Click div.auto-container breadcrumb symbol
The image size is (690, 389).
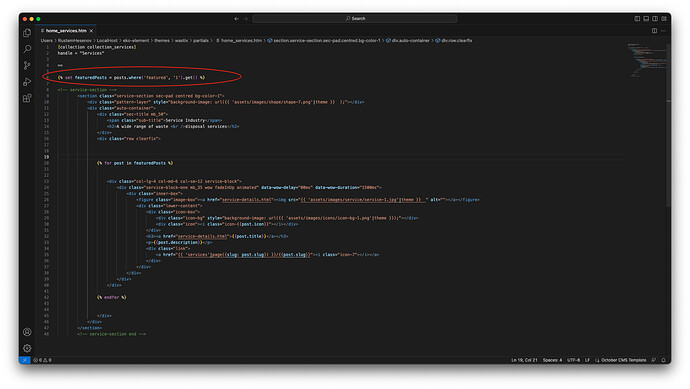(x=408, y=40)
